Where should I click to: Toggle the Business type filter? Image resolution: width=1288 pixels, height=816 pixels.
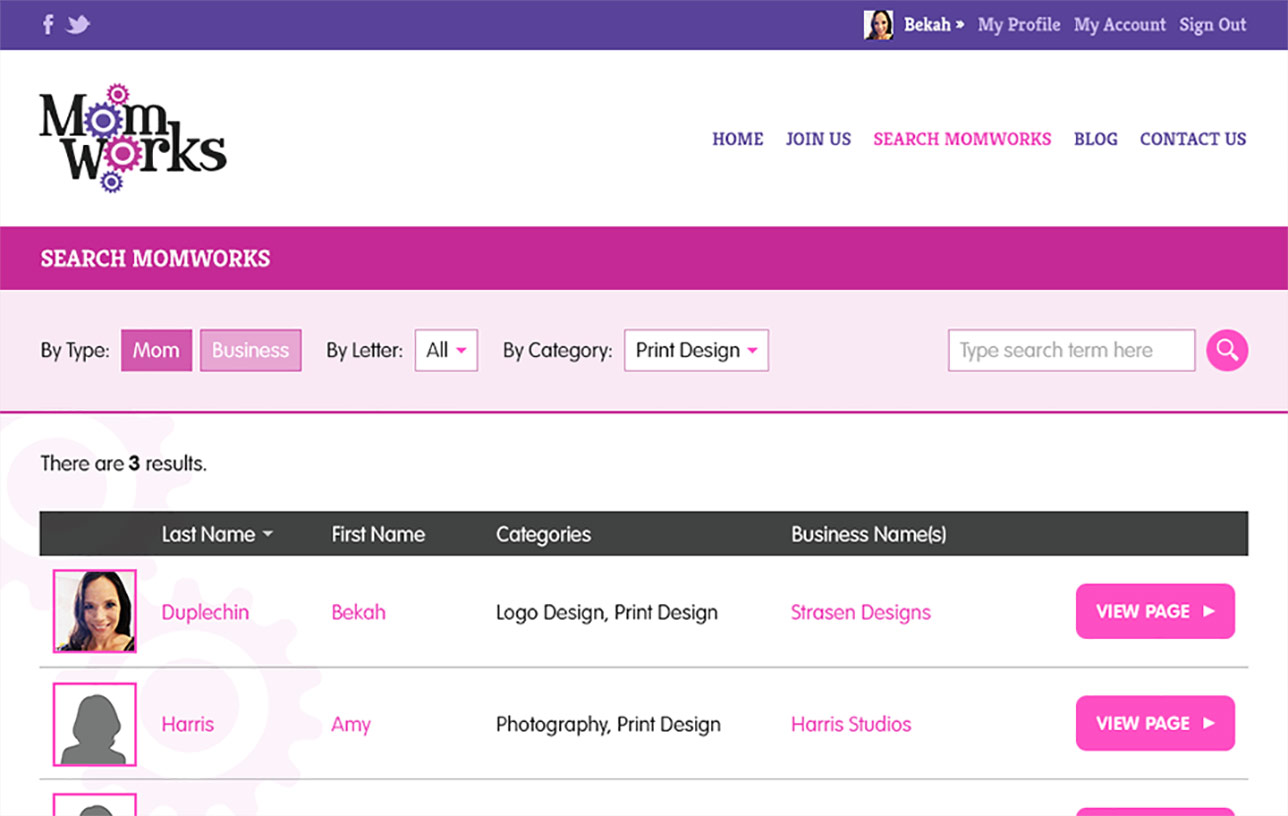pyautogui.click(x=250, y=350)
